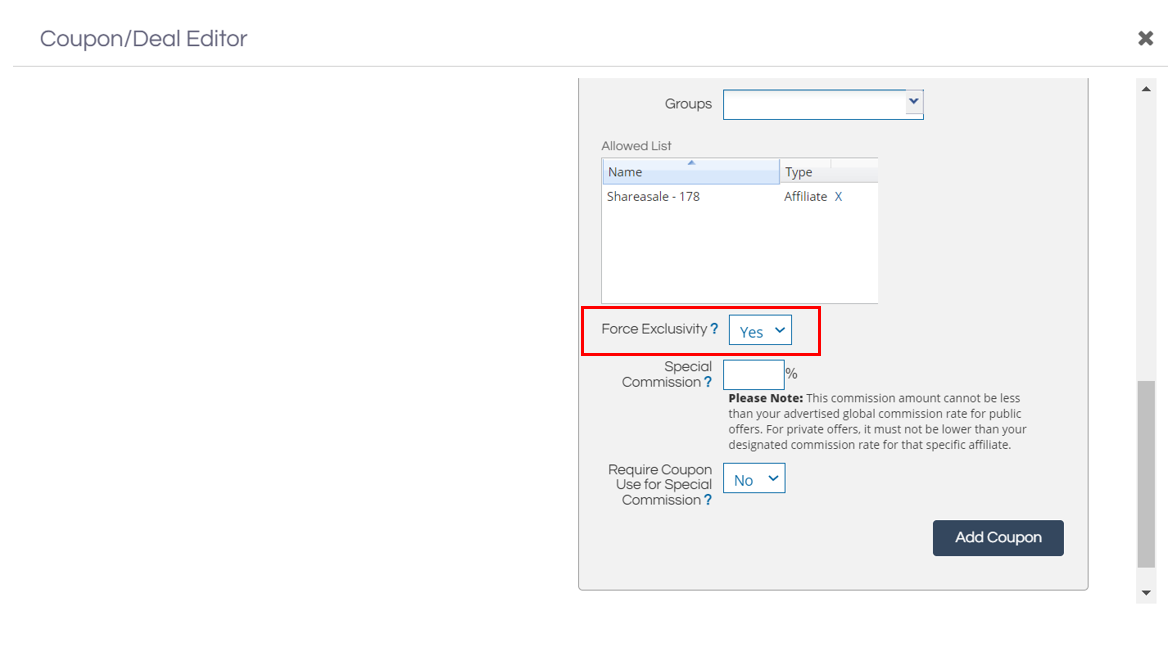Remove Shareasale affiliate with the X
The image size is (1174, 645).
(838, 197)
